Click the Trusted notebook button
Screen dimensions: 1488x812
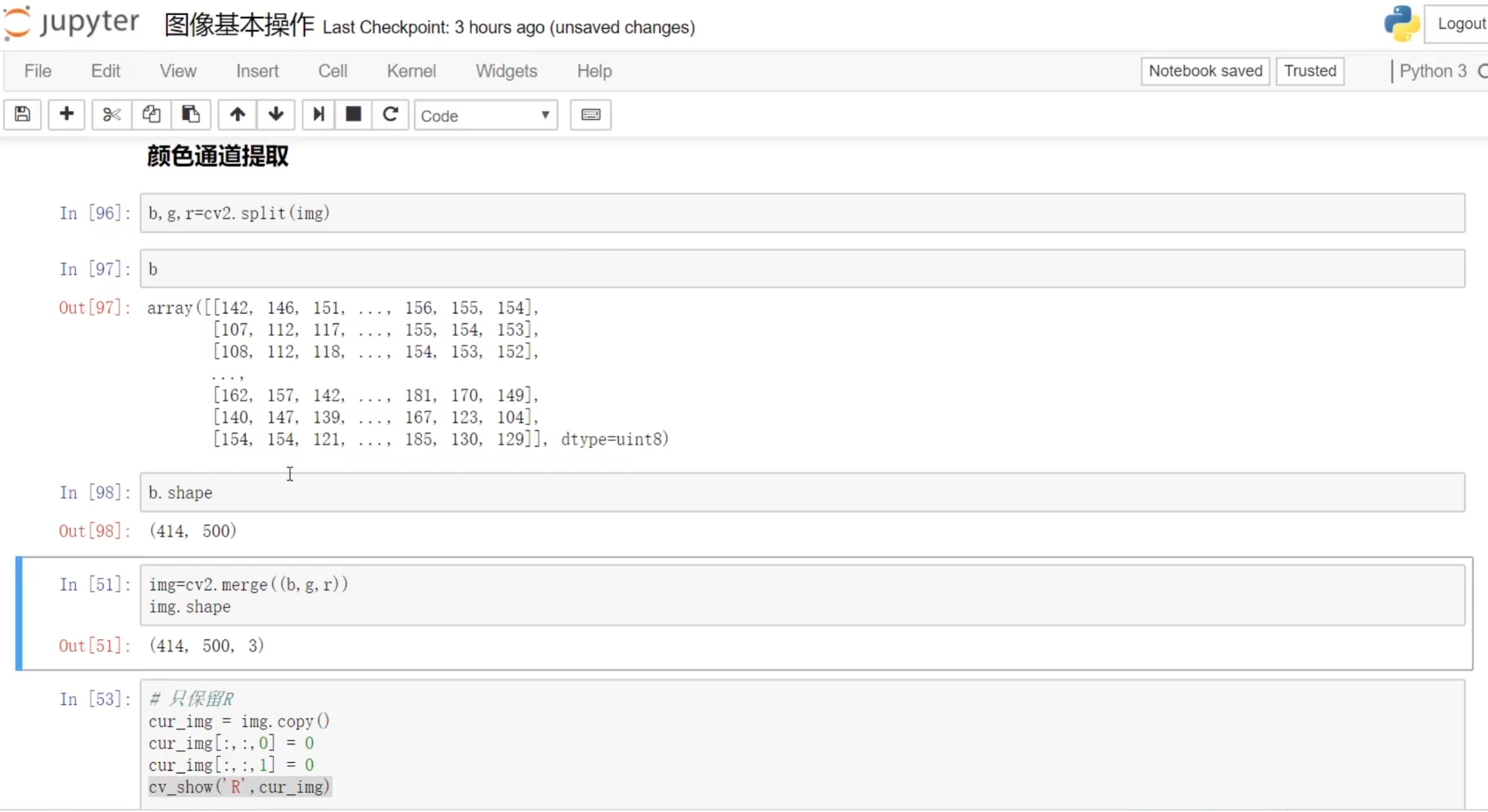click(1309, 71)
